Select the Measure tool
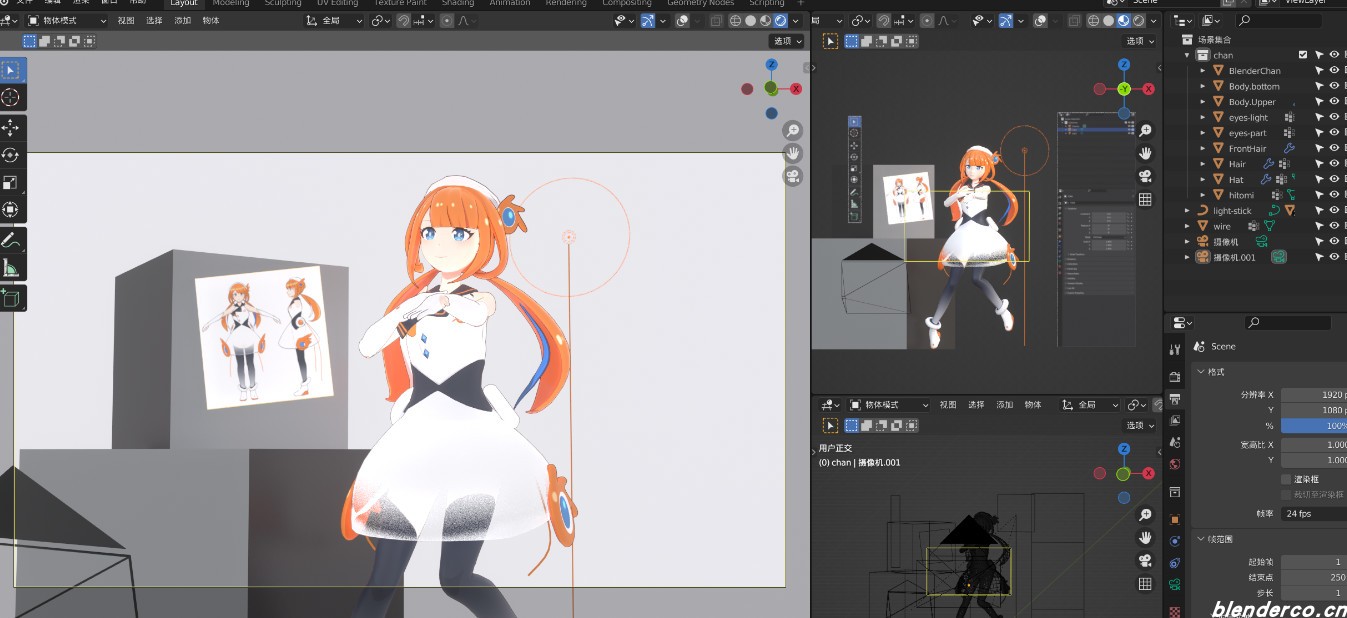The image size is (1347, 618). [x=12, y=267]
